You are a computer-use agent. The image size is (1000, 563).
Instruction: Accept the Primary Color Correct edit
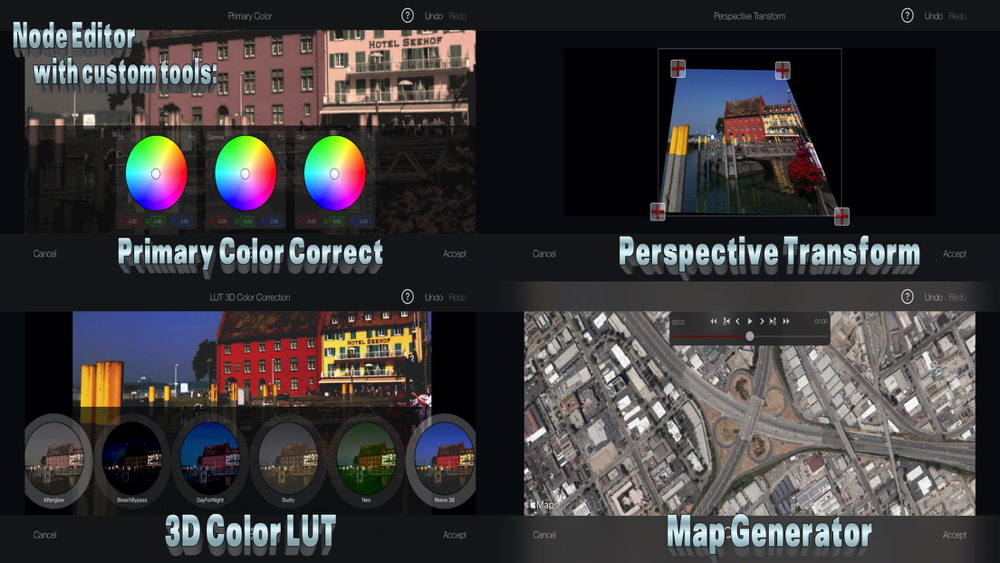[455, 254]
